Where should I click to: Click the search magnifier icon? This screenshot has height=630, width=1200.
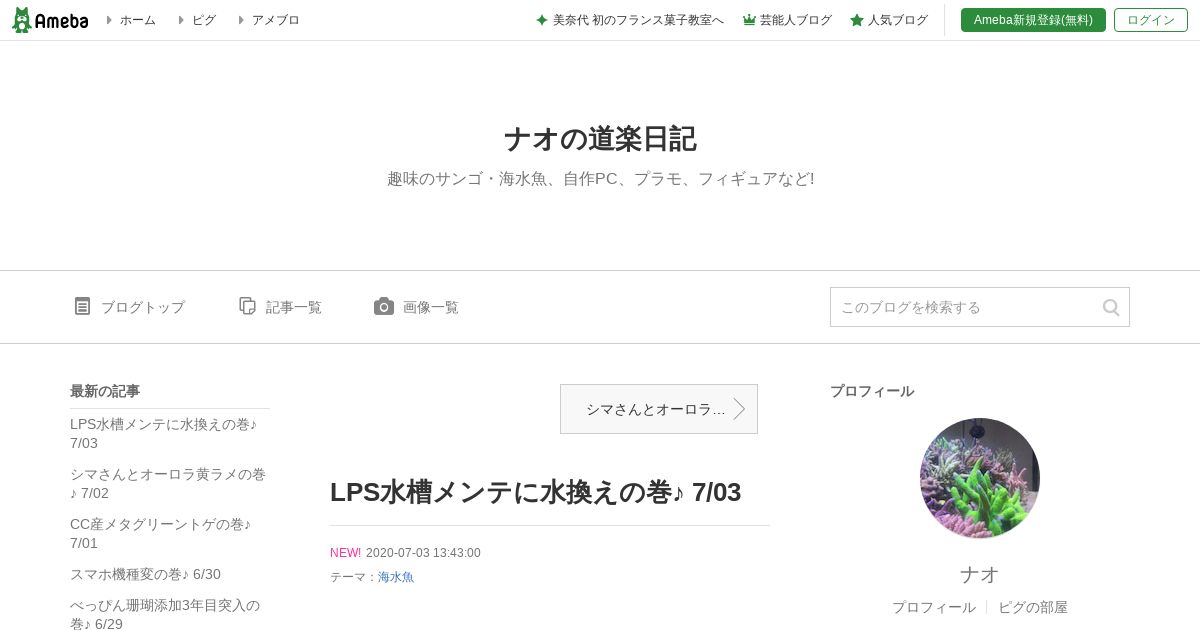pyautogui.click(x=1111, y=307)
